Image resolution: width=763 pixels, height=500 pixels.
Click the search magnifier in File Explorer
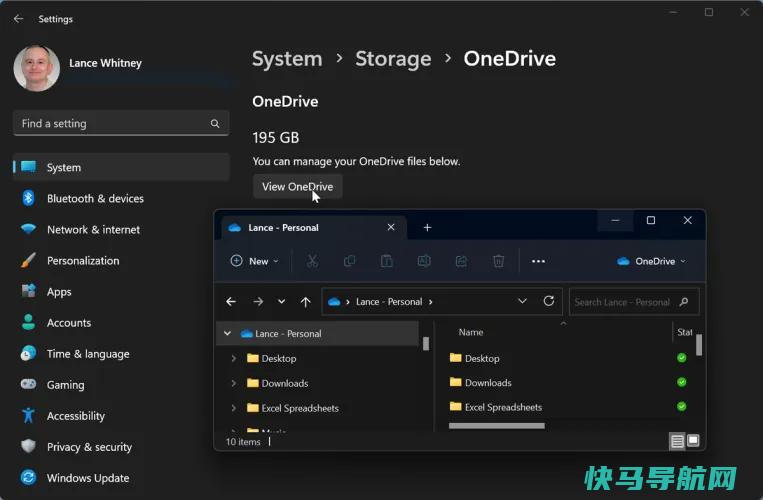click(684, 302)
